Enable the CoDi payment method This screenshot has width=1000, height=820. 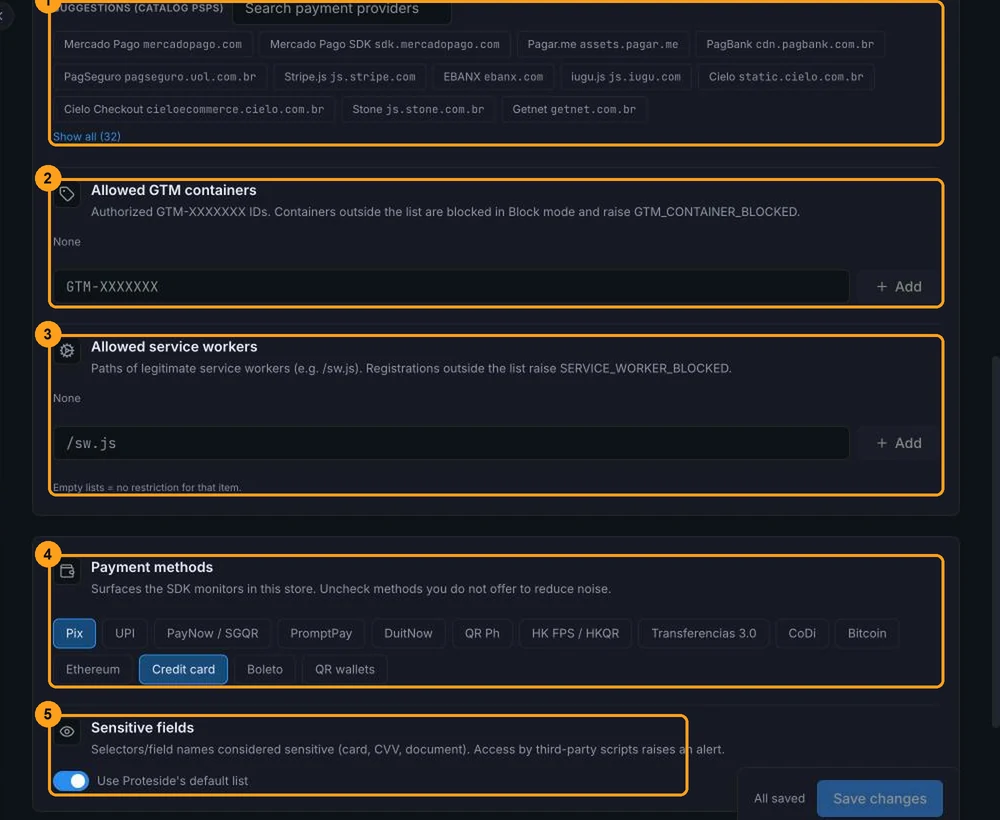tap(802, 633)
